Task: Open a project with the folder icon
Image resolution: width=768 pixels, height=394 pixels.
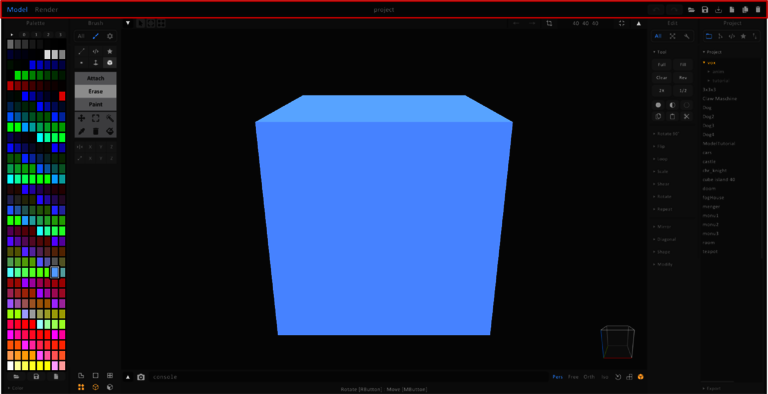Action: [x=692, y=10]
